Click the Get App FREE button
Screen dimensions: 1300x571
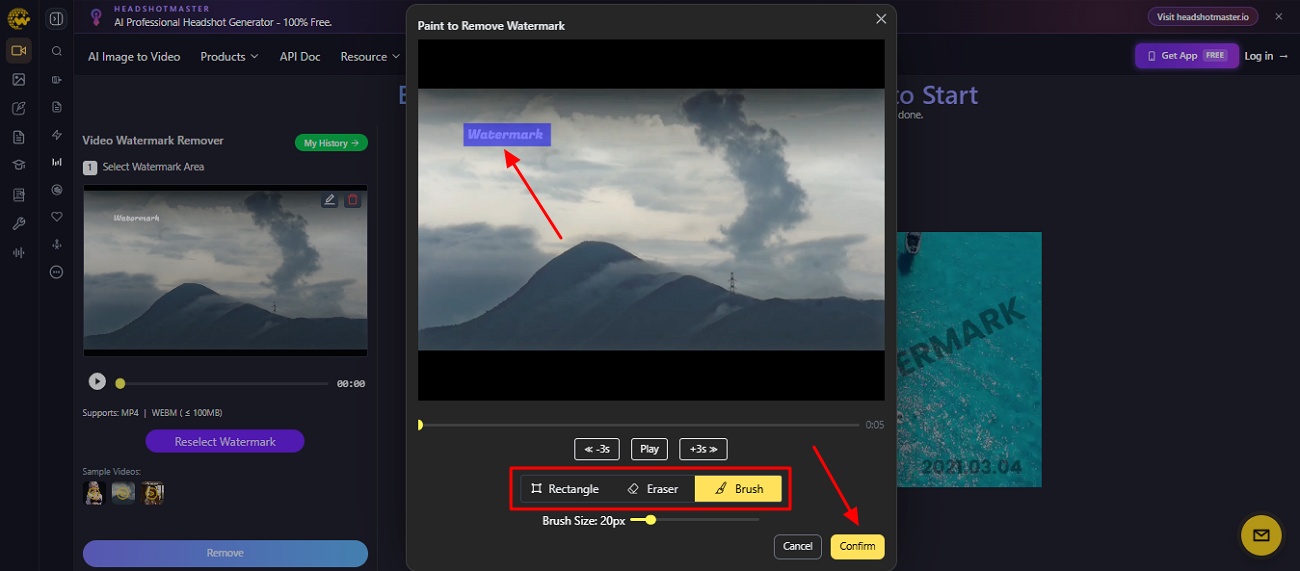1186,56
